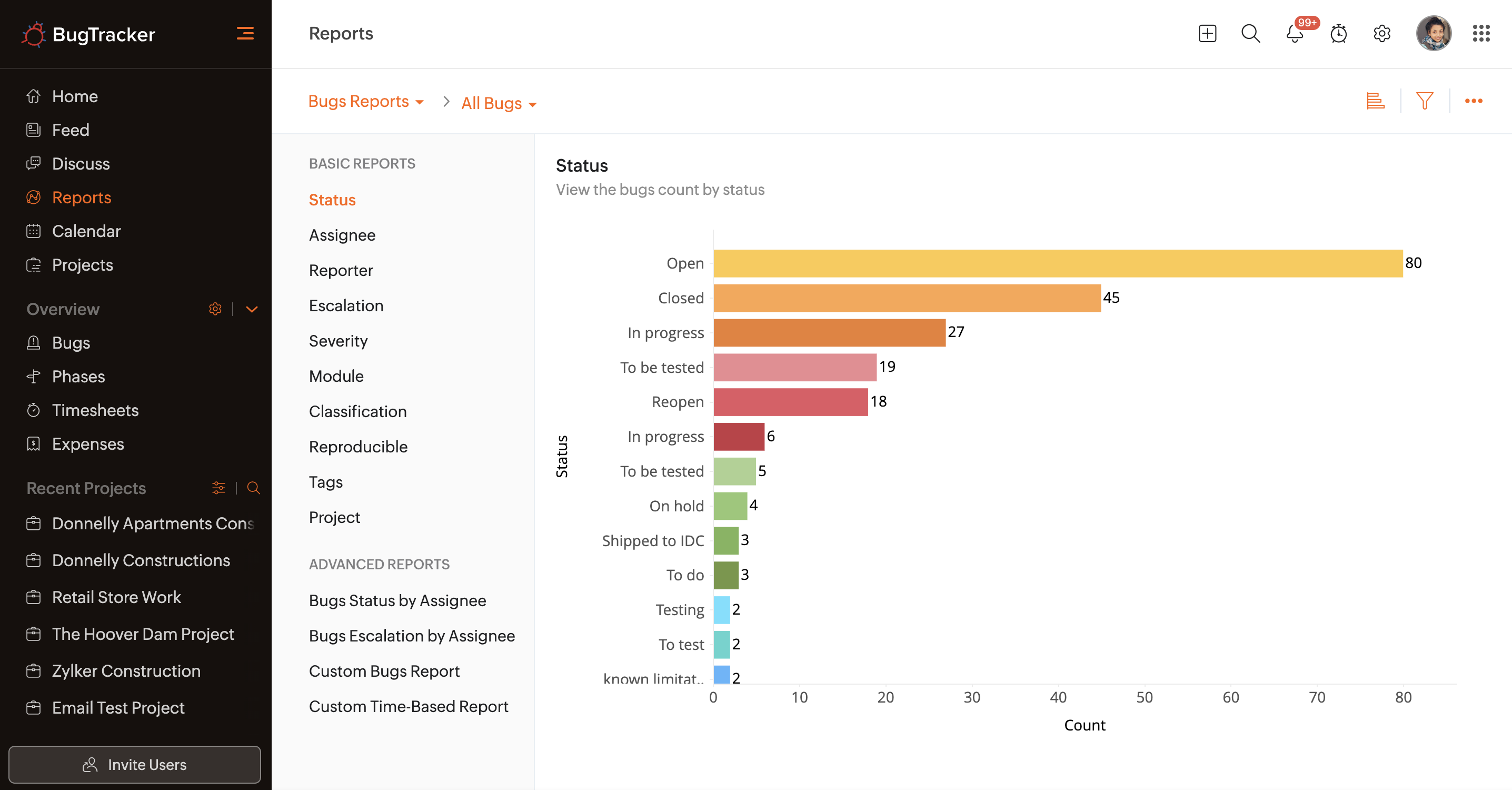Open the three-dot more options menu
The height and width of the screenshot is (790, 1512).
click(x=1473, y=101)
